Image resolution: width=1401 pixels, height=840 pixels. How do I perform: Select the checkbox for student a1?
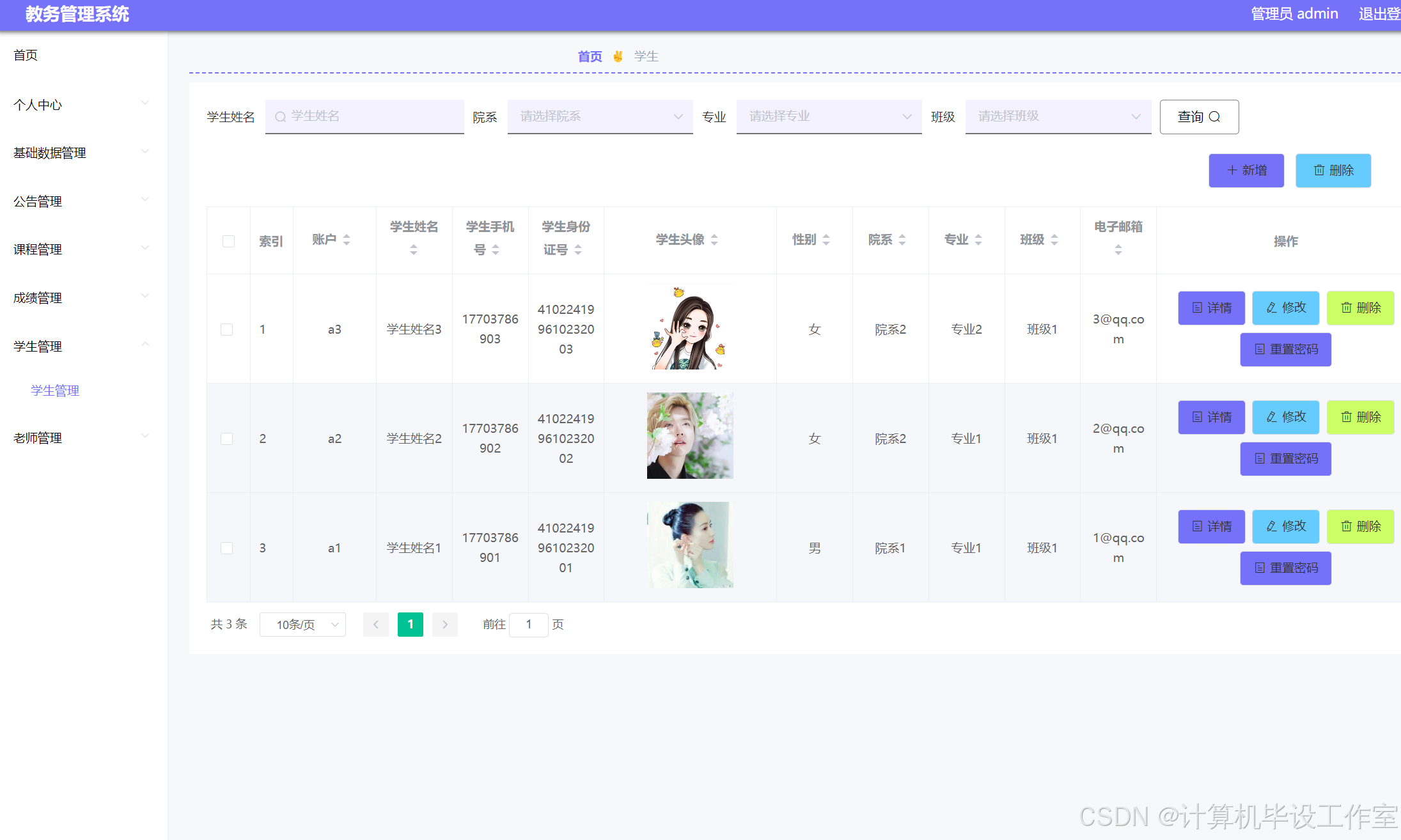pos(227,548)
